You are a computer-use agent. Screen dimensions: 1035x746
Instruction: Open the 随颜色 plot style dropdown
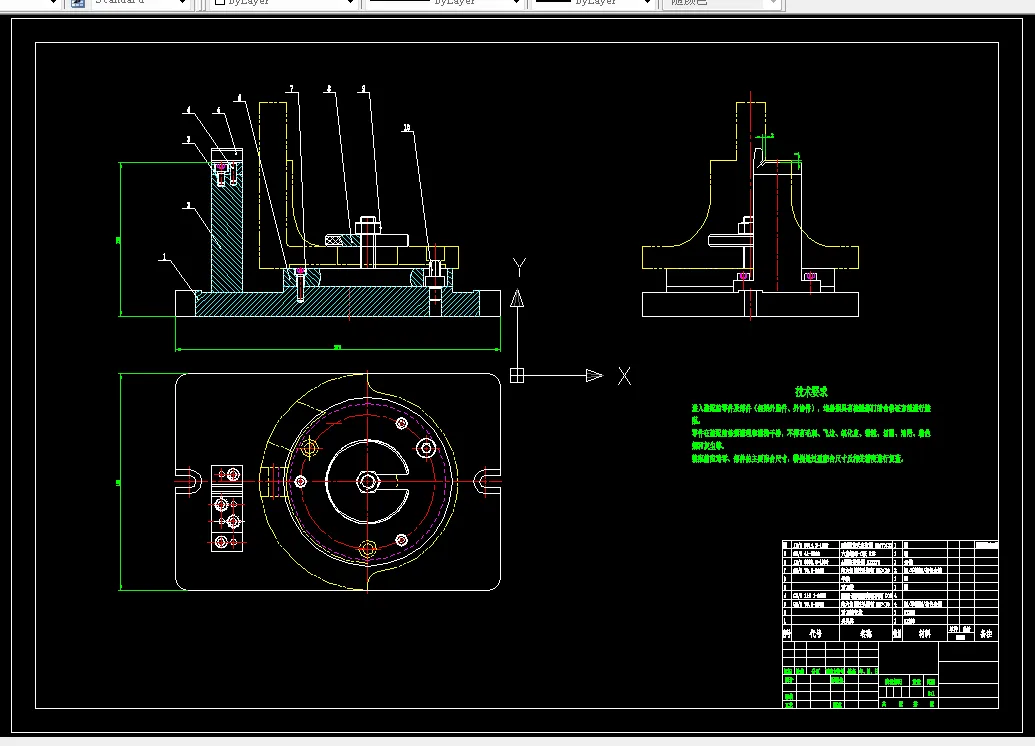771,3
